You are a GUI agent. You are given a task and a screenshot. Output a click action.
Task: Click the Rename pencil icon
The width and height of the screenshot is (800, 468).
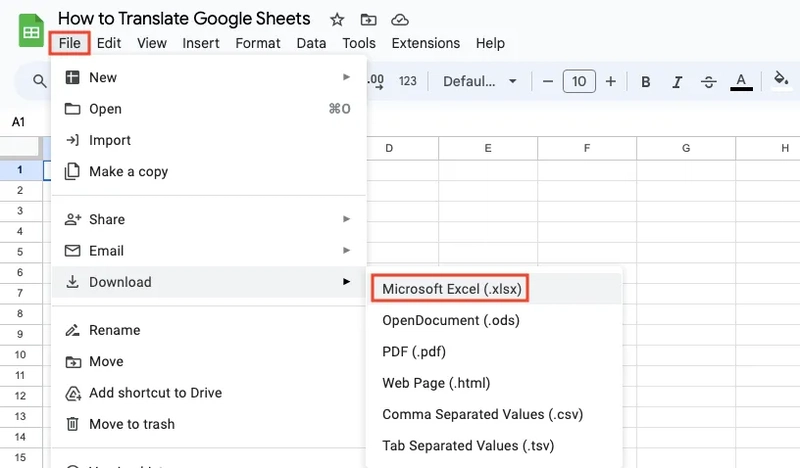72,330
